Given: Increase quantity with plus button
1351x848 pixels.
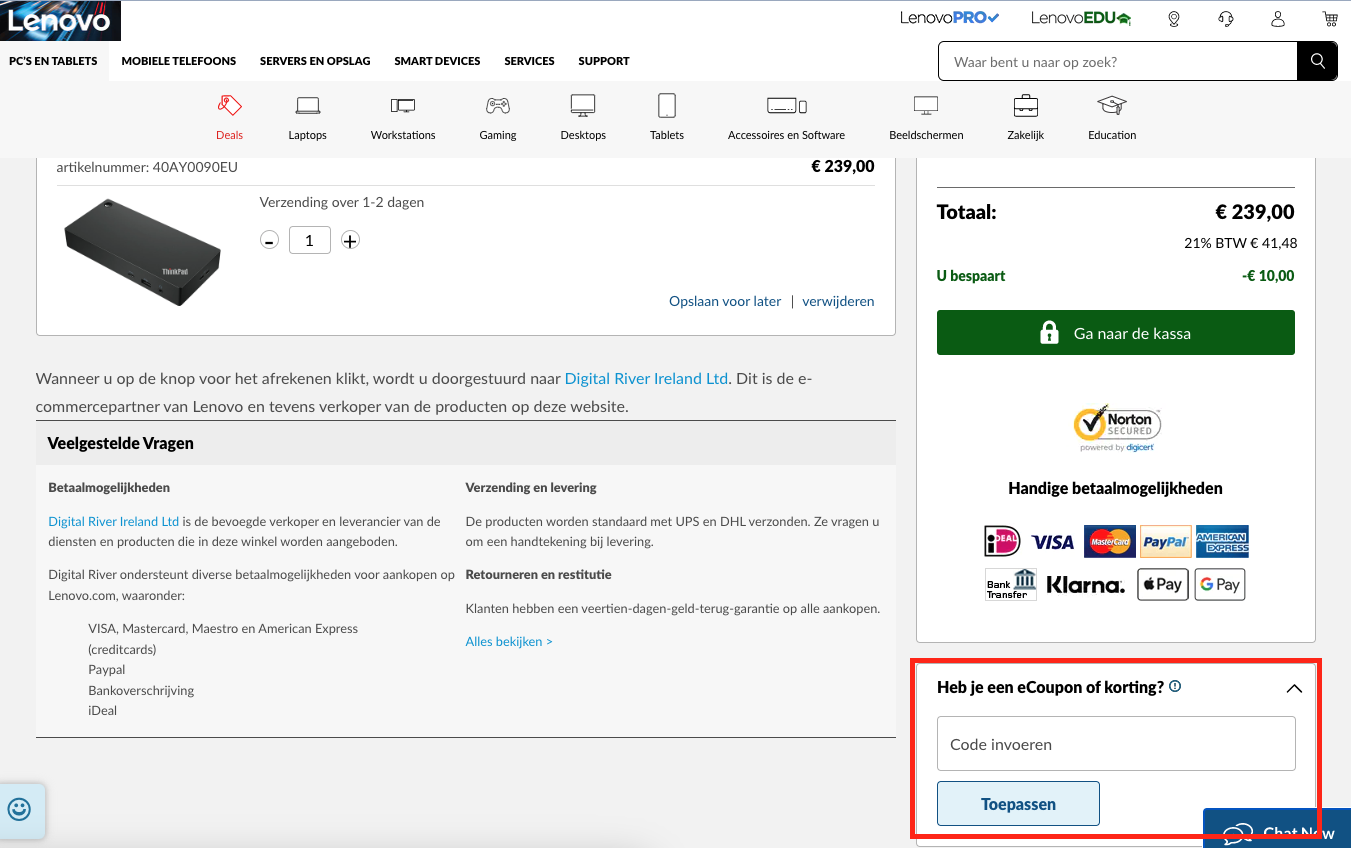Looking at the screenshot, I should pos(350,240).
